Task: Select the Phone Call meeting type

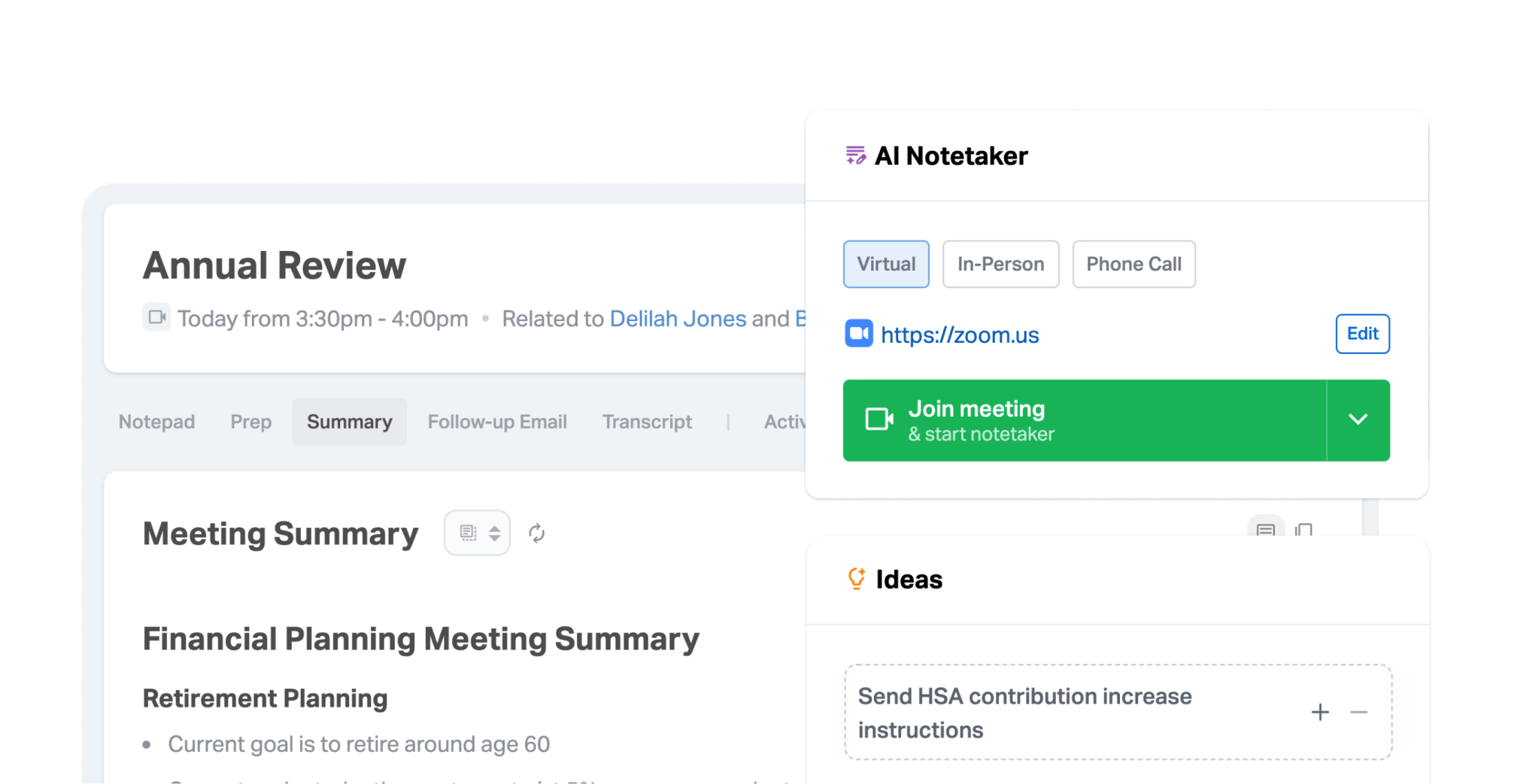Action: (x=1133, y=264)
